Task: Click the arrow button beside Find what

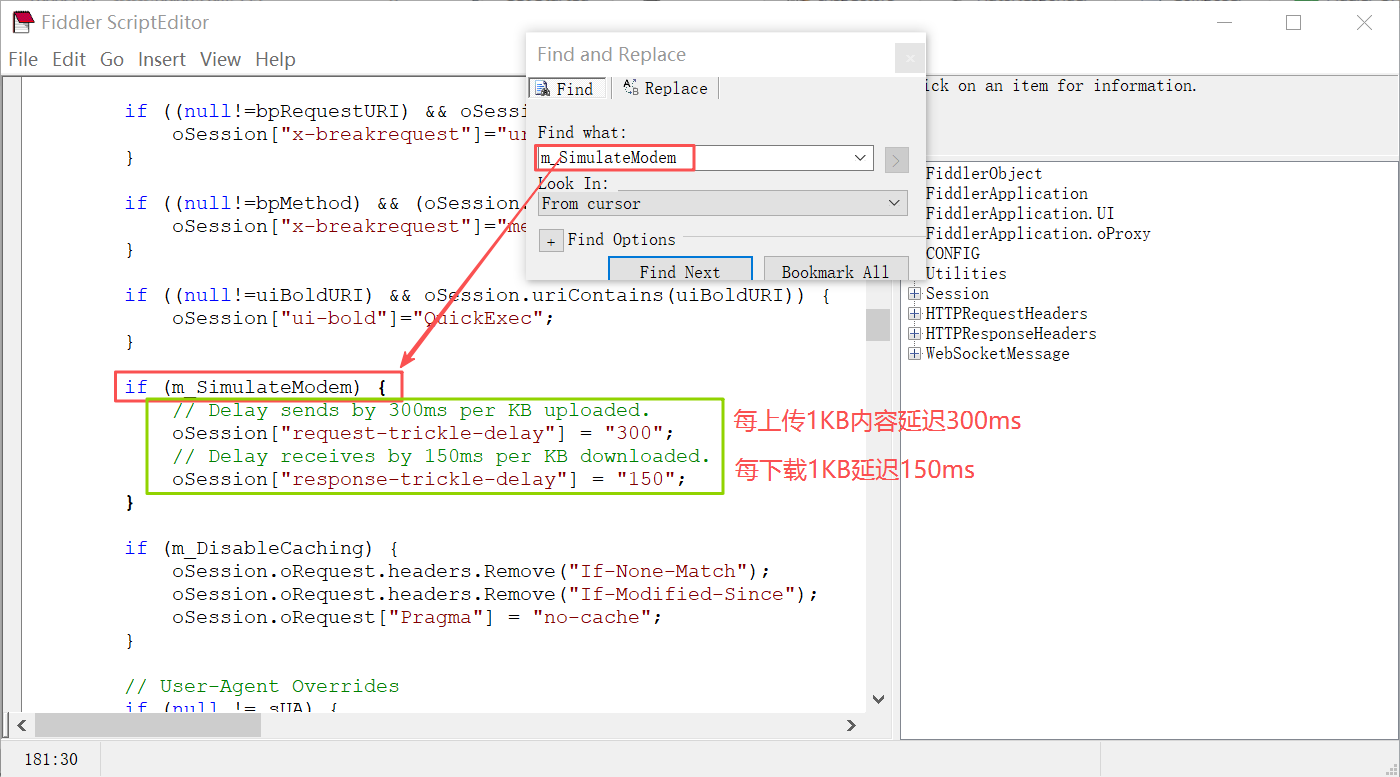Action: click(x=895, y=159)
